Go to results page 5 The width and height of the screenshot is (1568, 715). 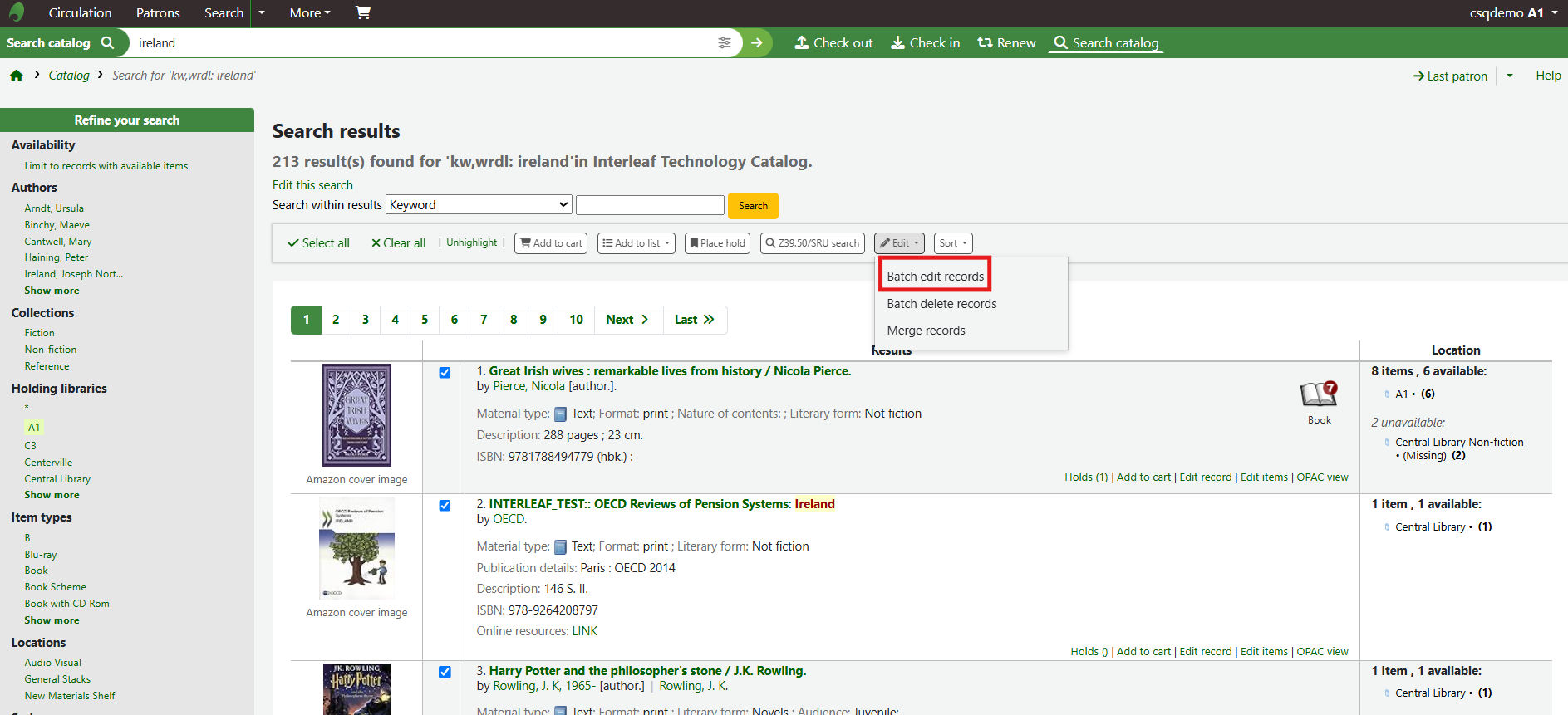tap(425, 320)
